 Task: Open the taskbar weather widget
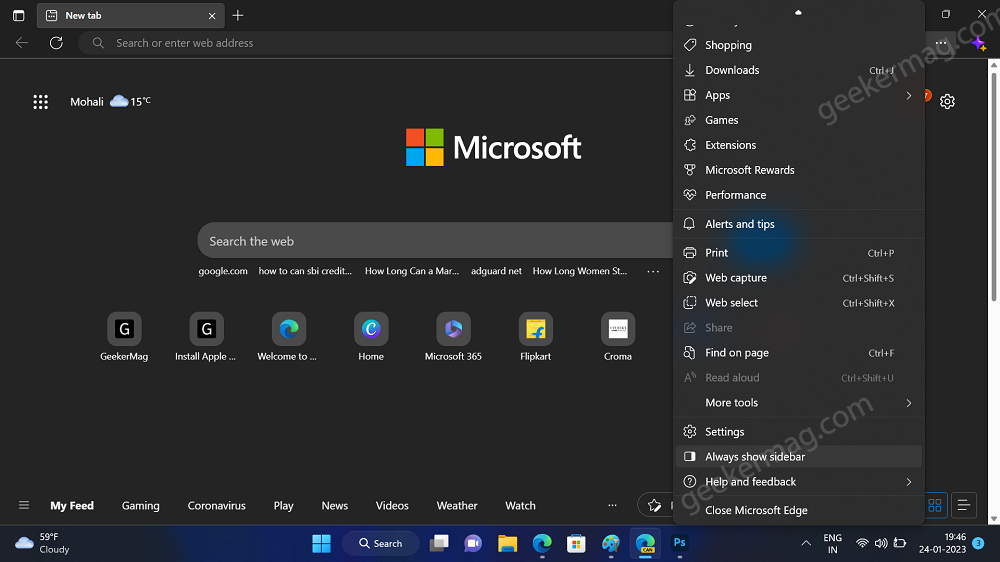(x=42, y=544)
